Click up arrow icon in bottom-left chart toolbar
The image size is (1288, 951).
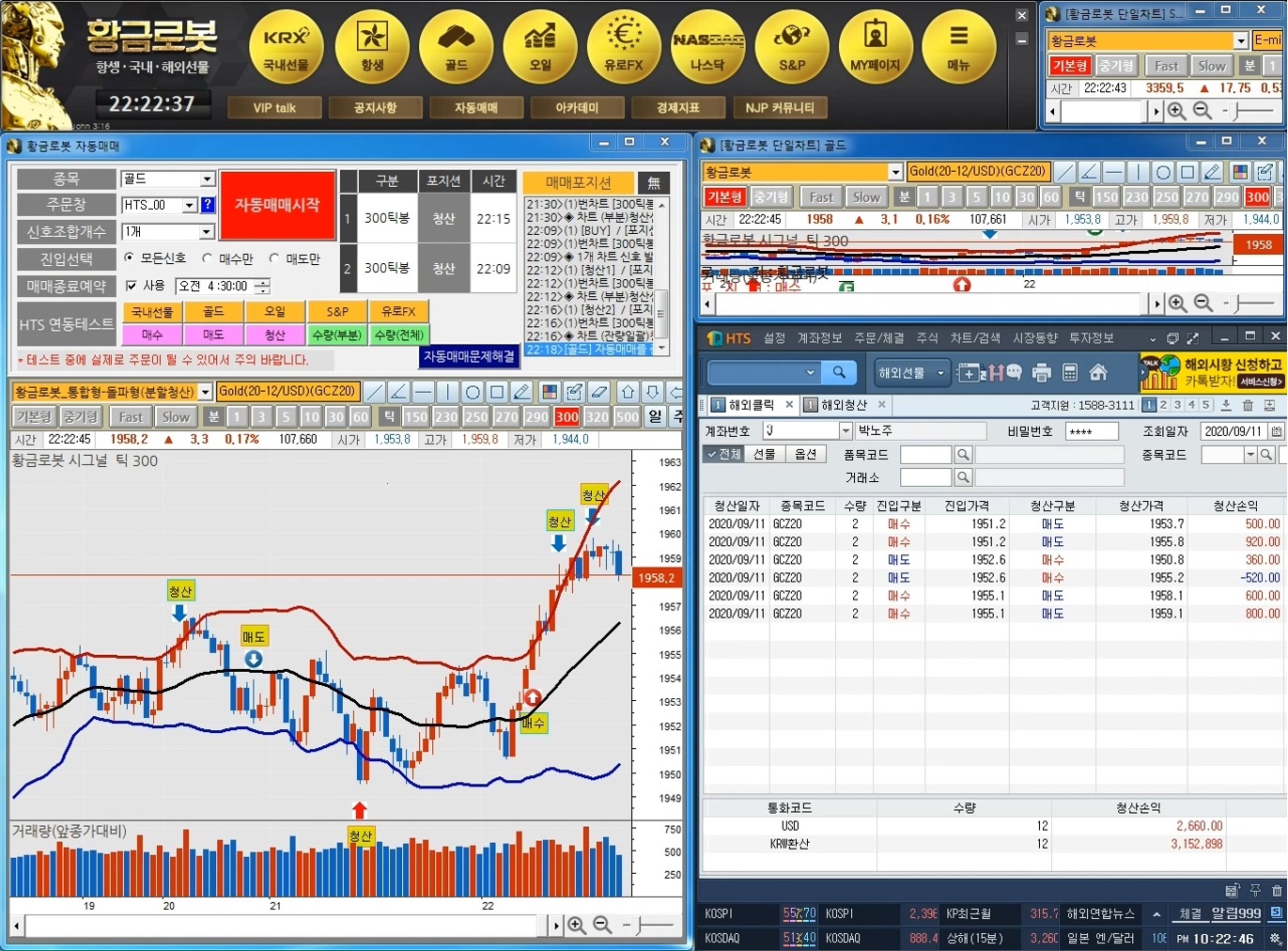pyautogui.click(x=628, y=392)
